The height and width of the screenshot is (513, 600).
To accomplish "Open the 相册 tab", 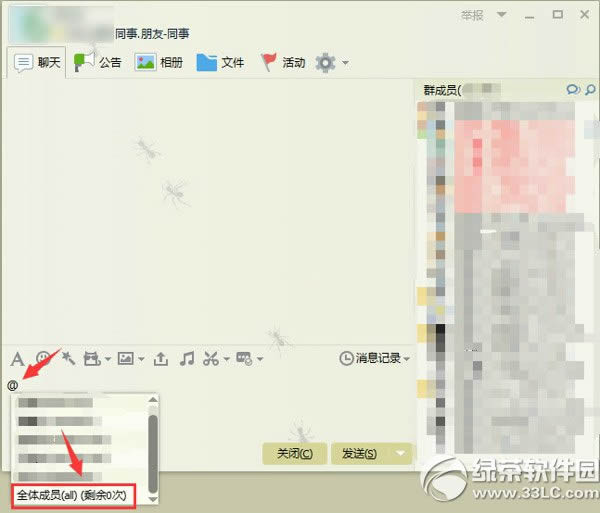I will coord(158,62).
